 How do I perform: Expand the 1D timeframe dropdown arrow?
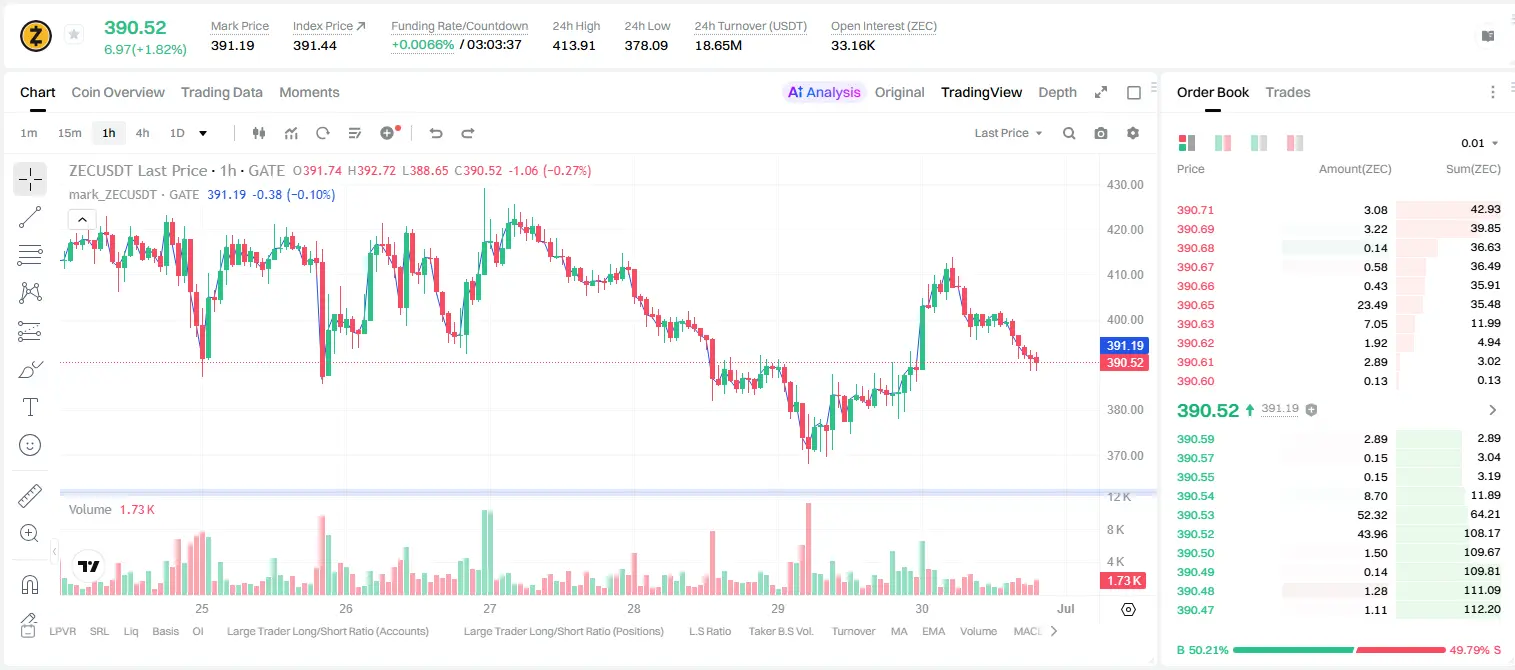203,133
